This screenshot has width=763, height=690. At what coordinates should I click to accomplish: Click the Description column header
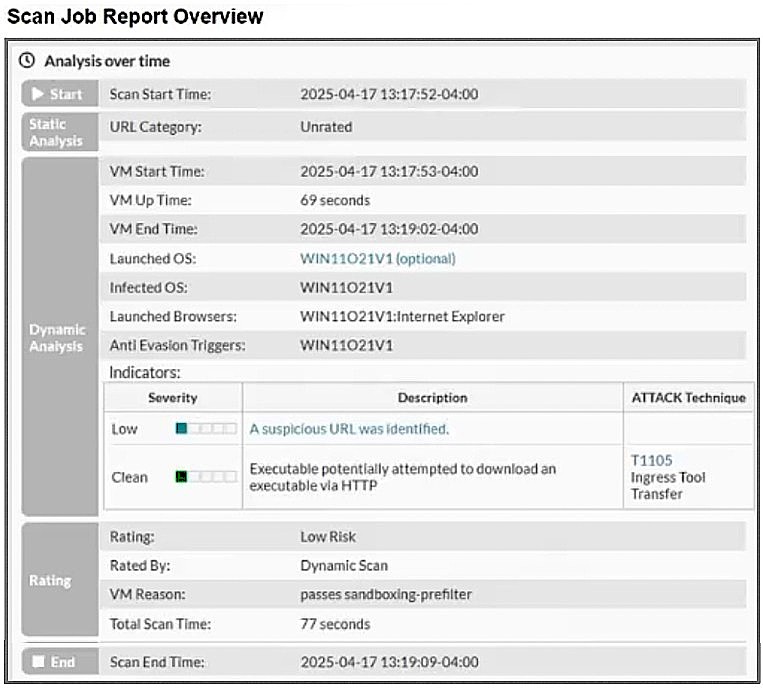(433, 398)
